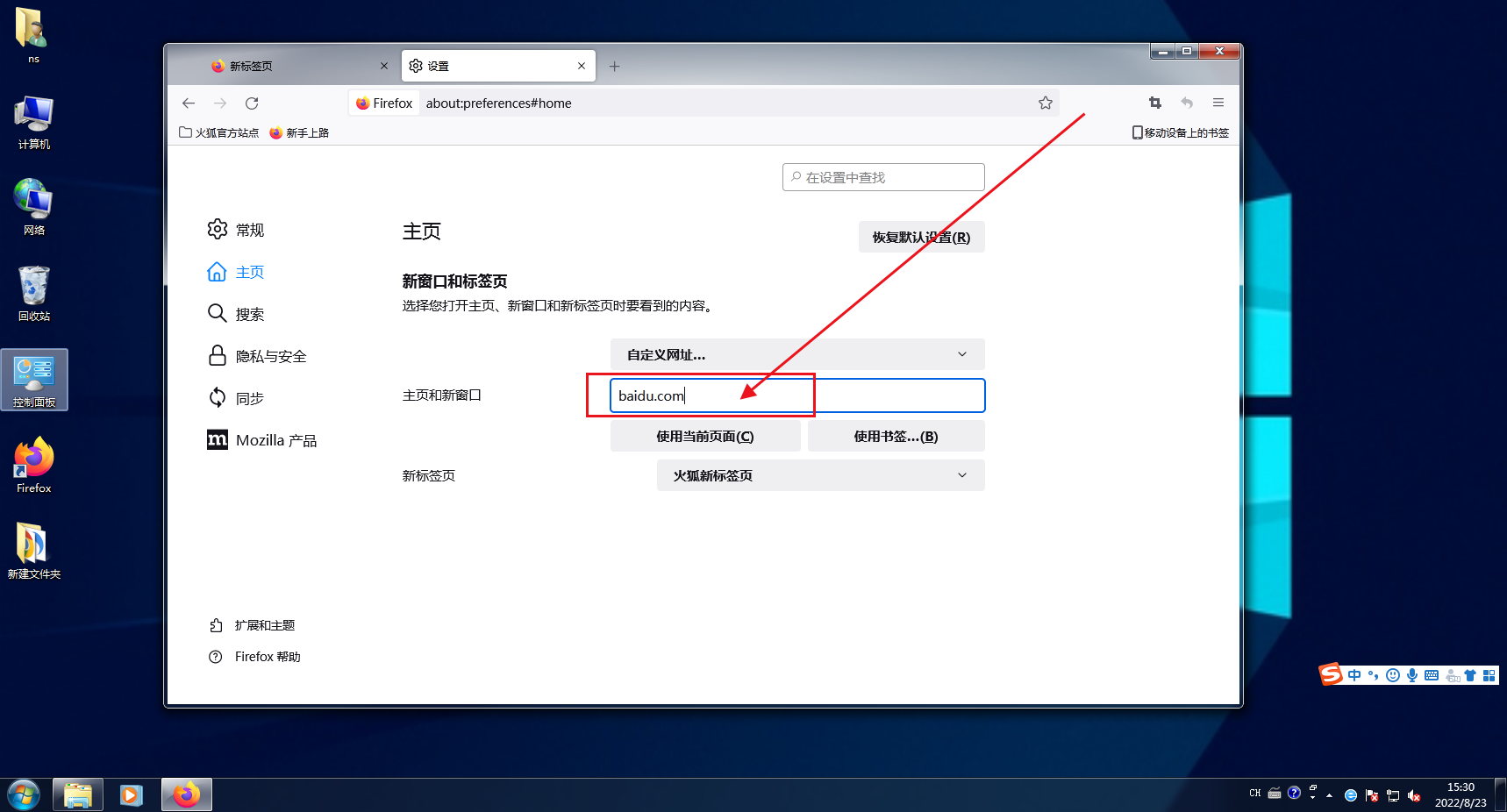The width and height of the screenshot is (1507, 812).
Task: Click the address bar URL about:preferences#home
Action: coord(498,103)
